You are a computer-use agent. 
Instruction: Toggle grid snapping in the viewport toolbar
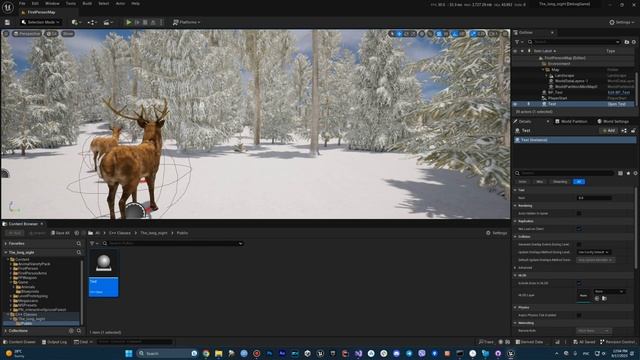pyautogui.click(x=439, y=34)
